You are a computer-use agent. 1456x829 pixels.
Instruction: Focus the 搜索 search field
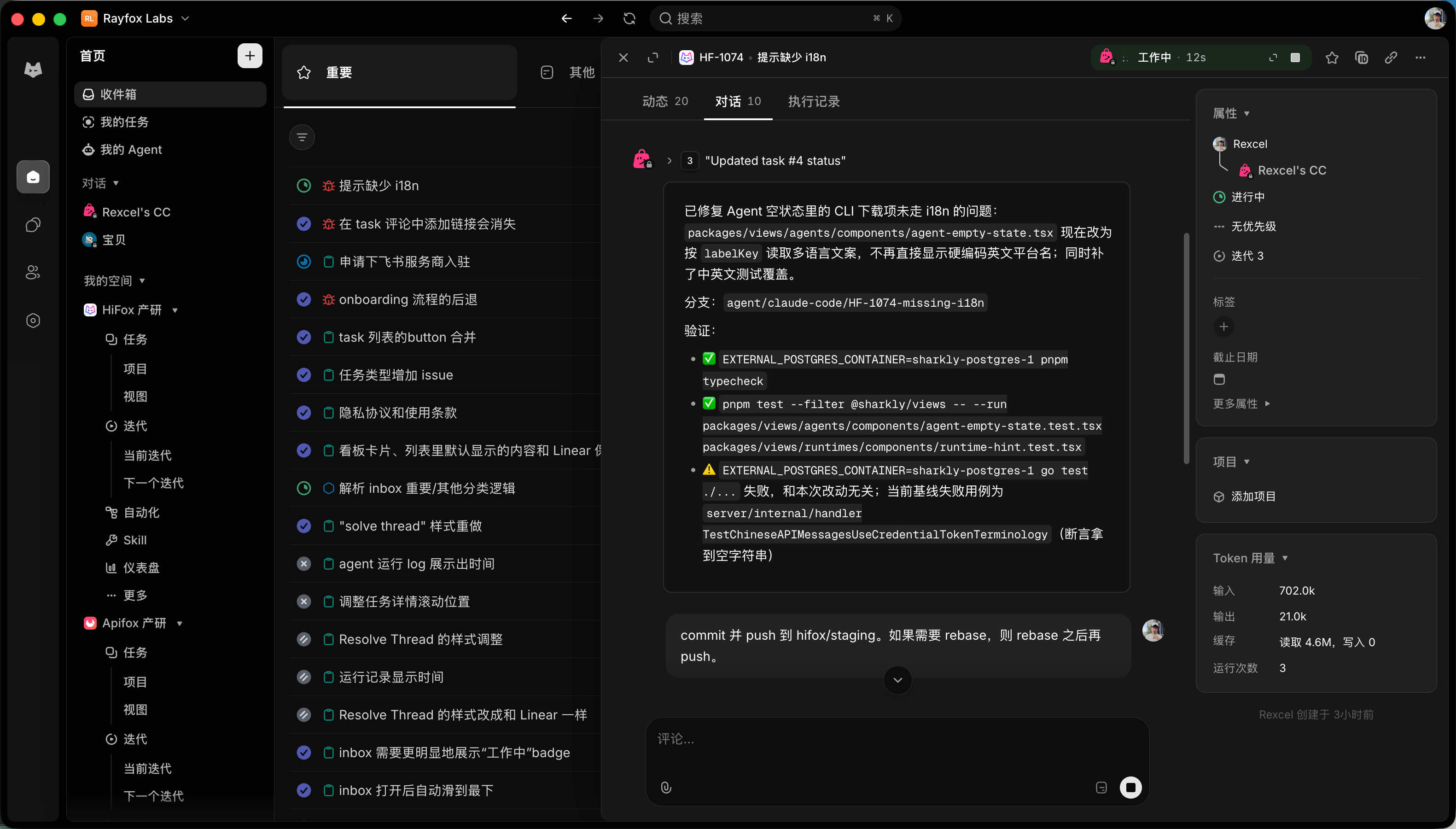[x=775, y=19]
